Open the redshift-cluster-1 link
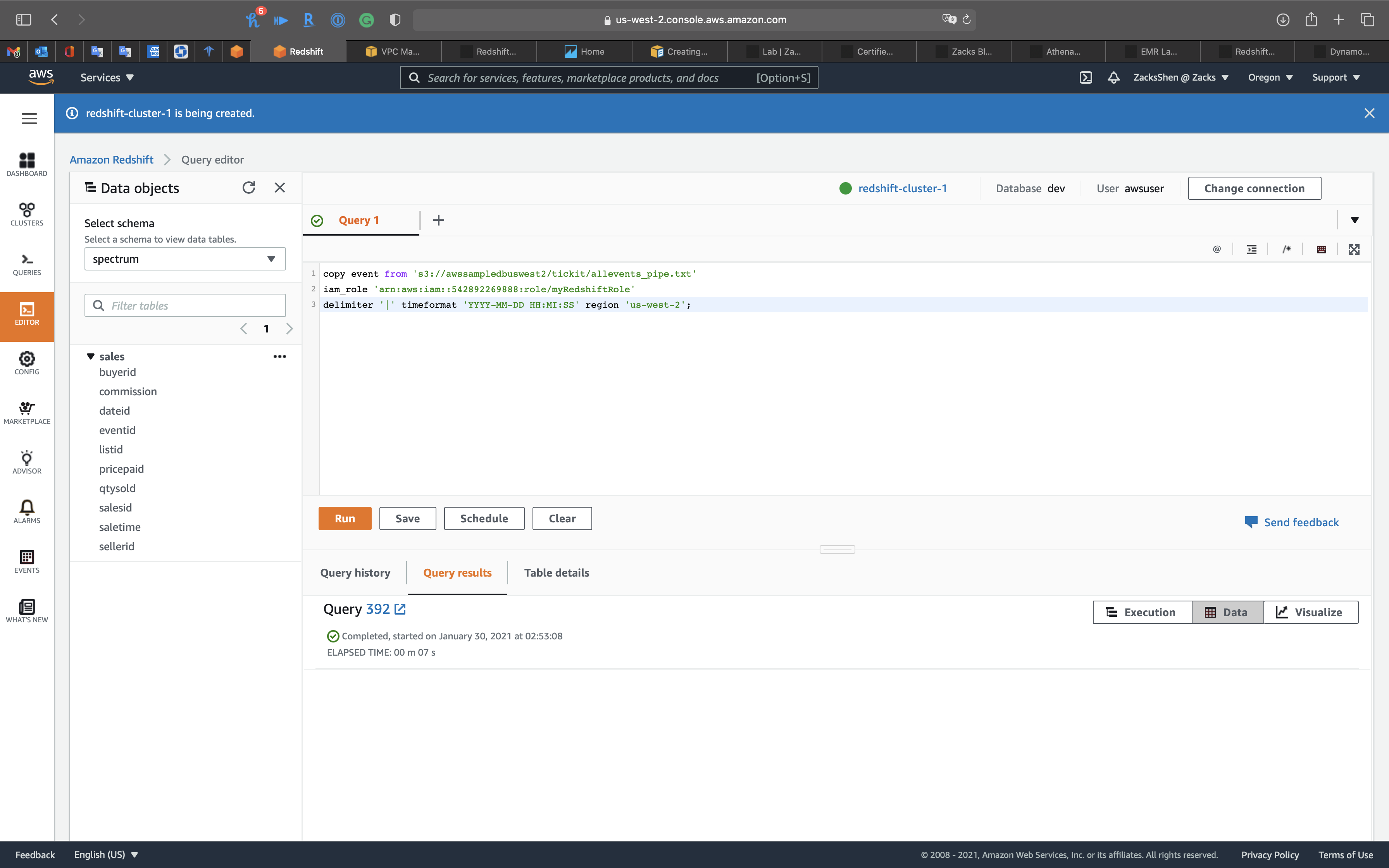1389x868 pixels. (902, 188)
